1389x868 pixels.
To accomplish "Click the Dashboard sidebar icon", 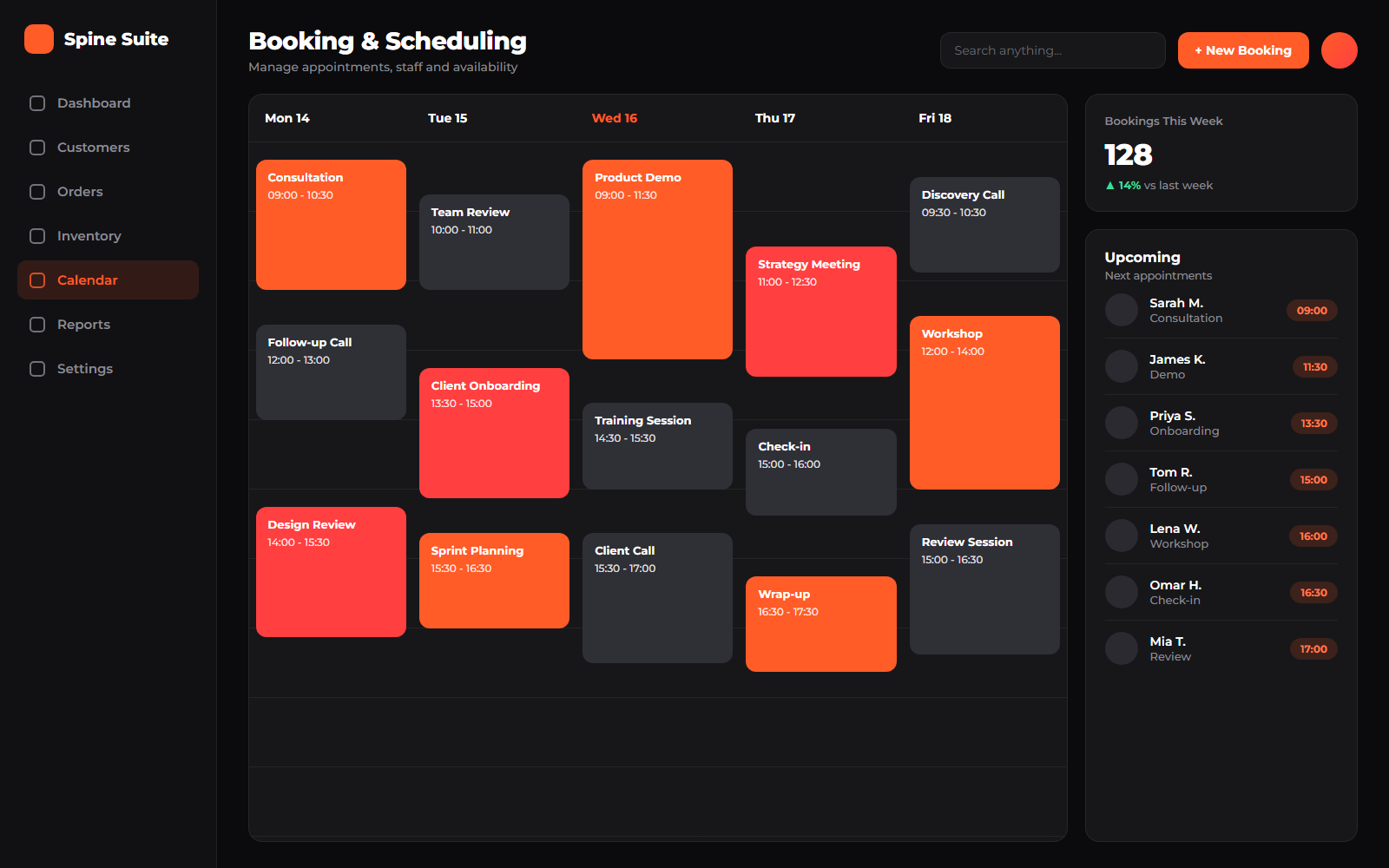I will coord(37,103).
